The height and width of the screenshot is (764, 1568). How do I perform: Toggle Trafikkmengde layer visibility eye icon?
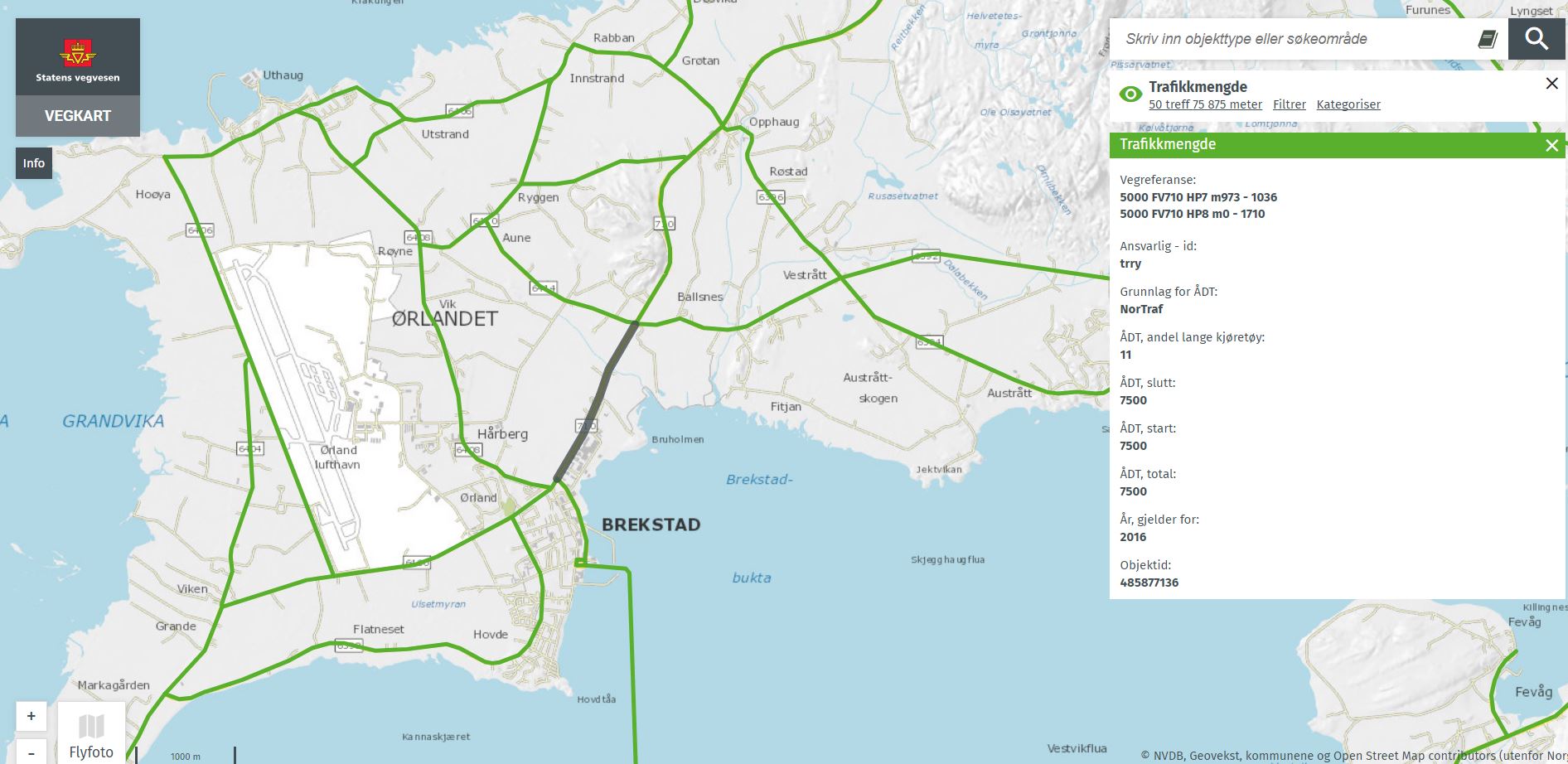coord(1130,94)
